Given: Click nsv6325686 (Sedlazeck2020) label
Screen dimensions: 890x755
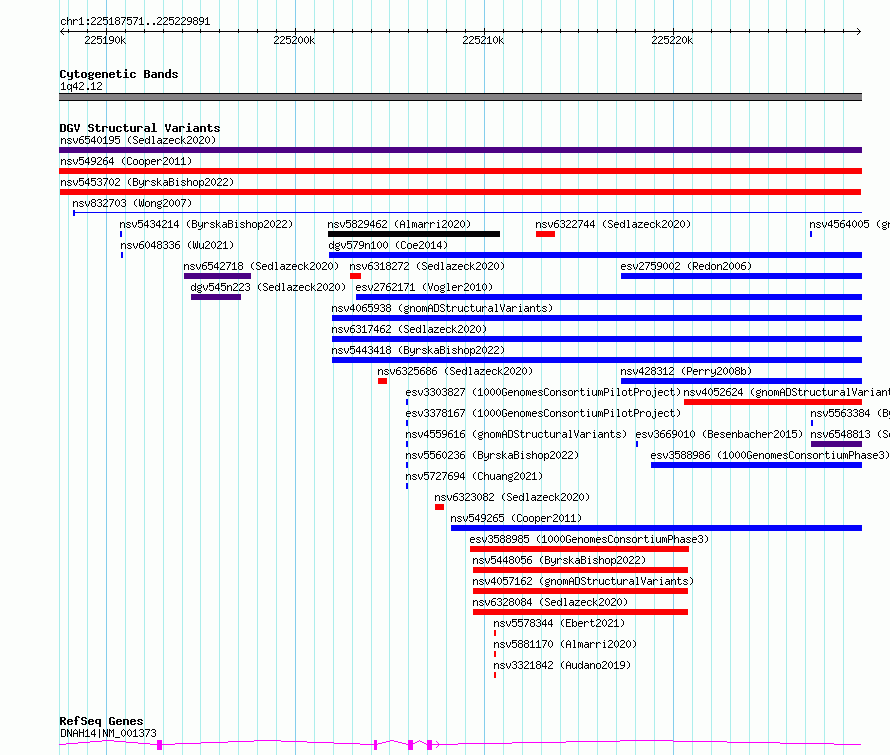Looking at the screenshot, I should (x=455, y=371).
